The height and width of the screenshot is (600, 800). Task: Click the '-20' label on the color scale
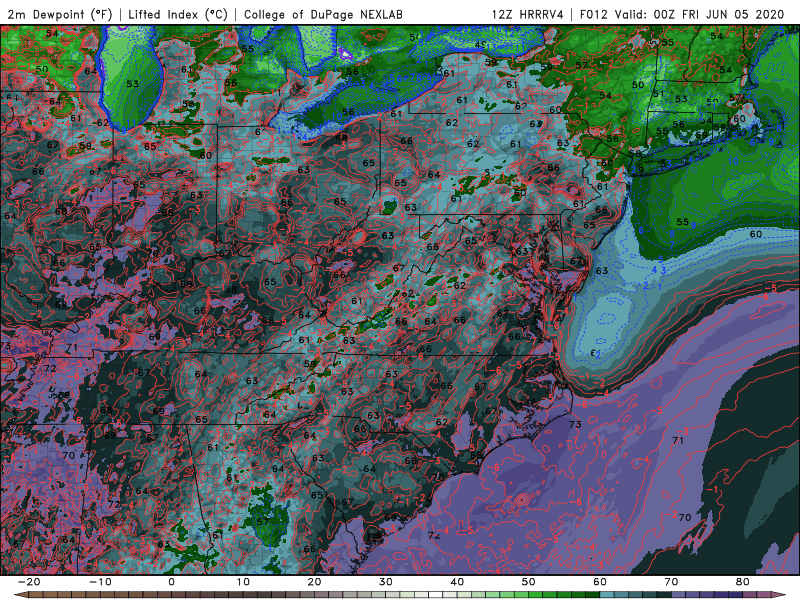tap(29, 582)
